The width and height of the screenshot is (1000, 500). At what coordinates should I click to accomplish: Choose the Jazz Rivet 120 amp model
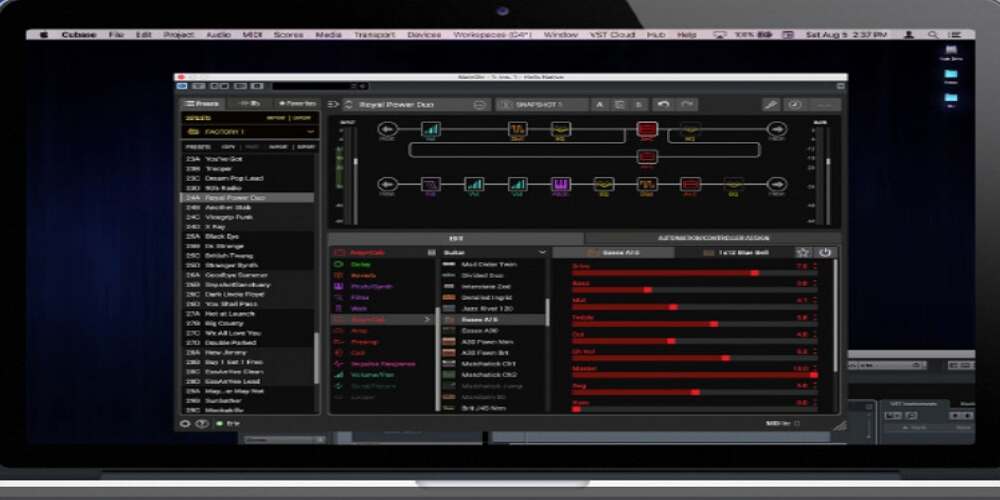click(x=487, y=309)
